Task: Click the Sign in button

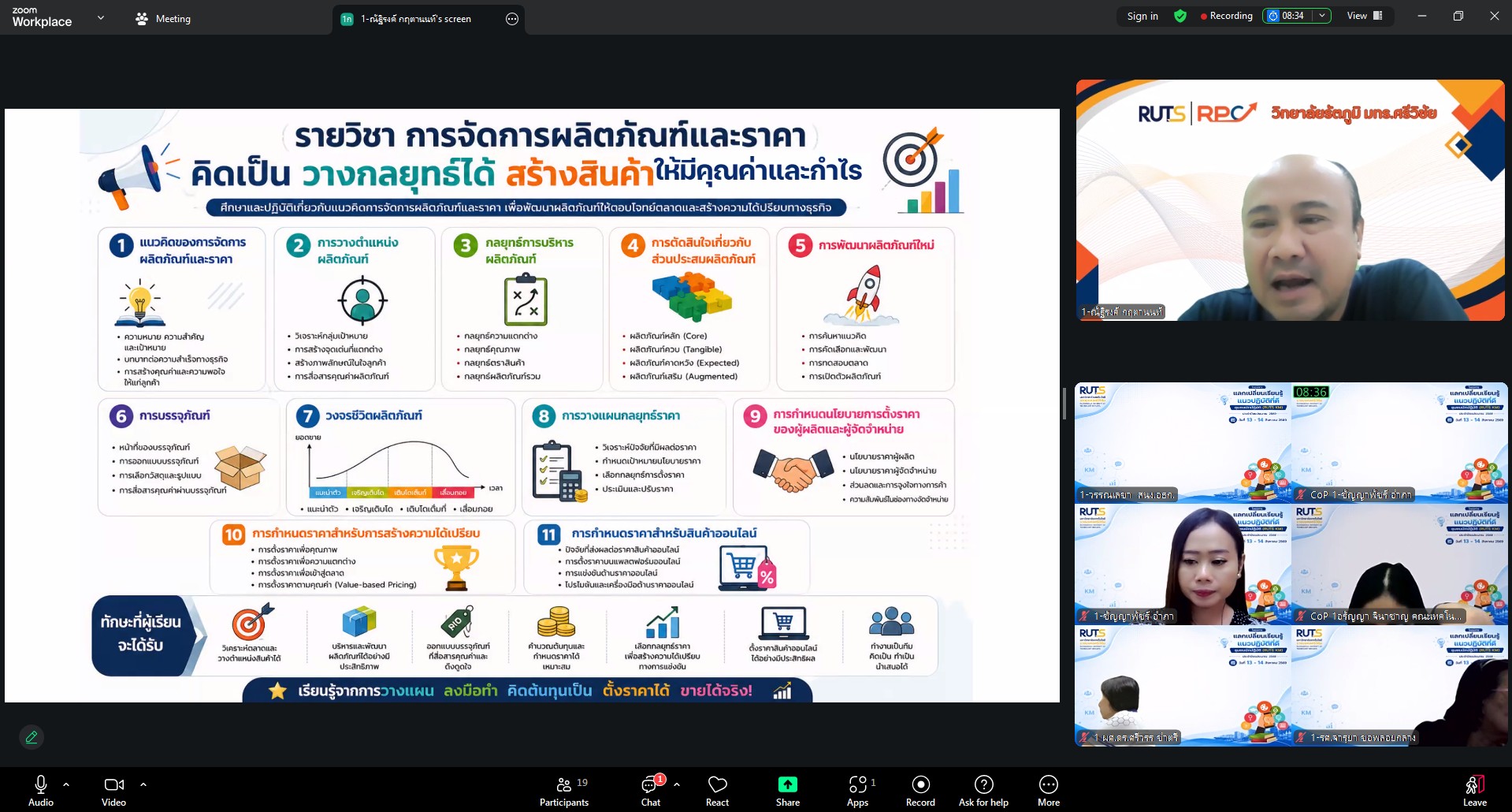Action: click(1142, 16)
